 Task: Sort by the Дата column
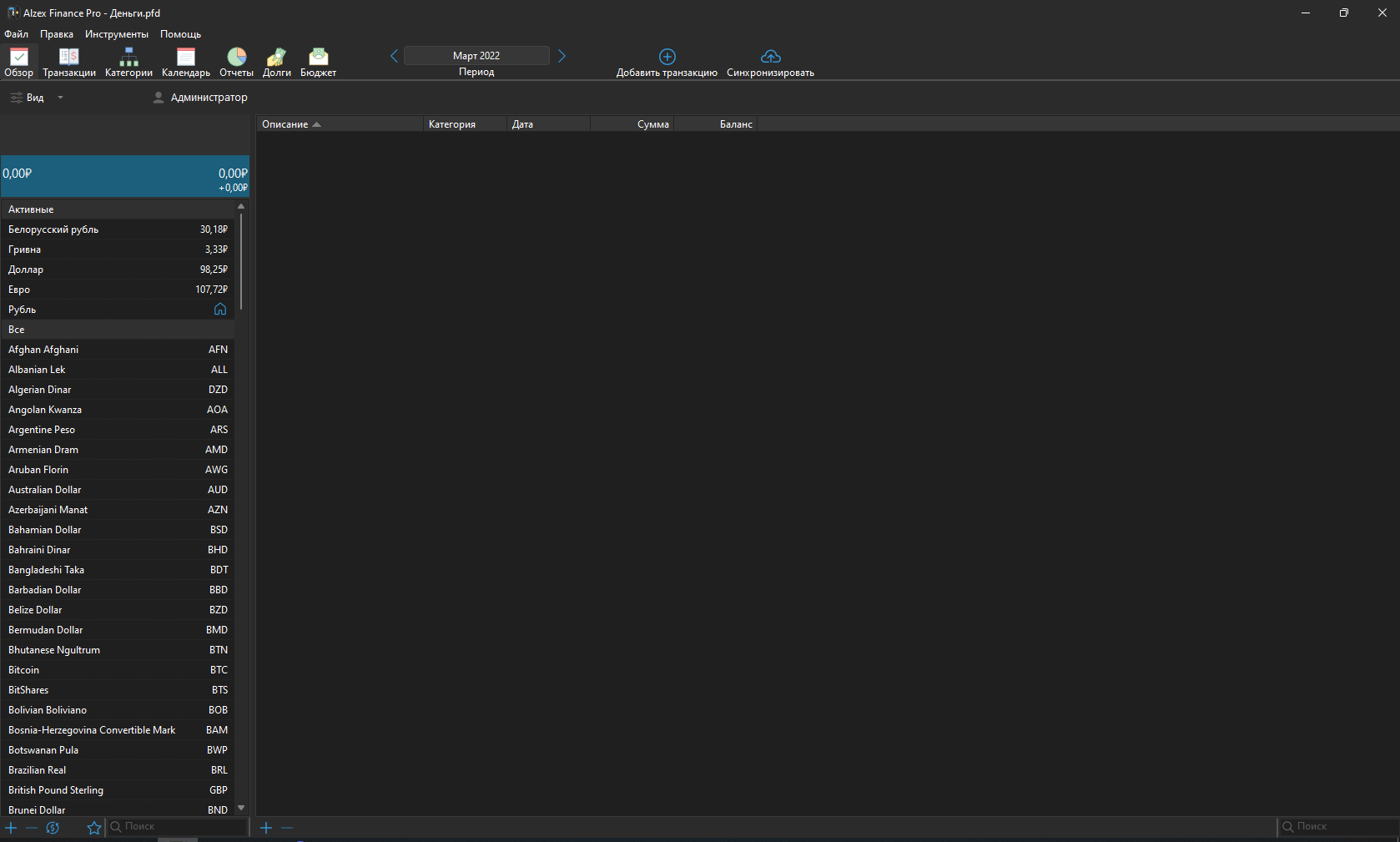pos(548,124)
